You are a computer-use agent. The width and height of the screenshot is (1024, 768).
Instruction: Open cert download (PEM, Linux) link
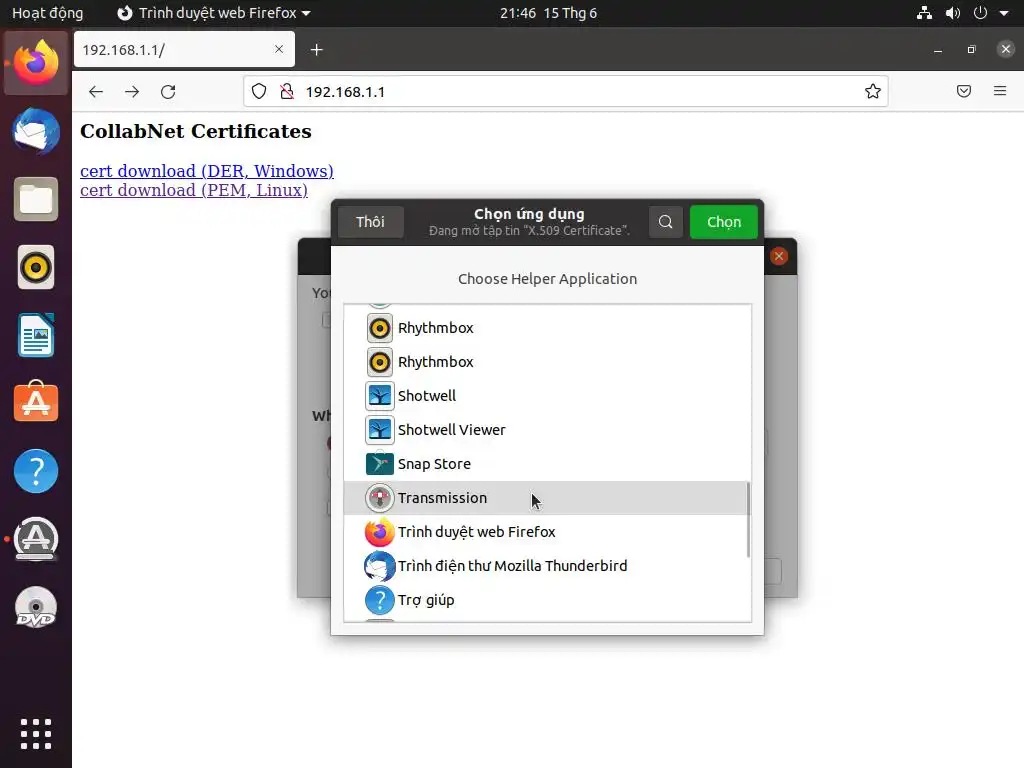193,190
